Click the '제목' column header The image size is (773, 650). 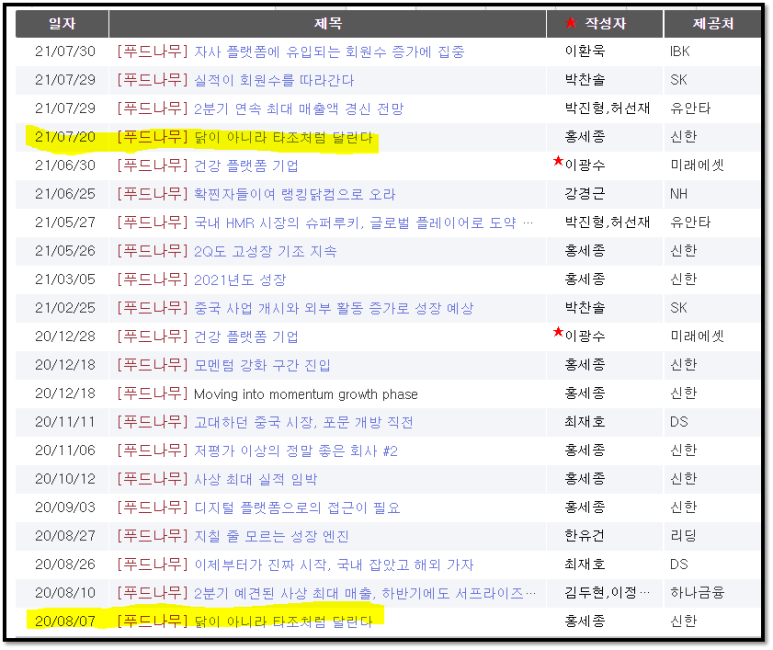coord(328,23)
